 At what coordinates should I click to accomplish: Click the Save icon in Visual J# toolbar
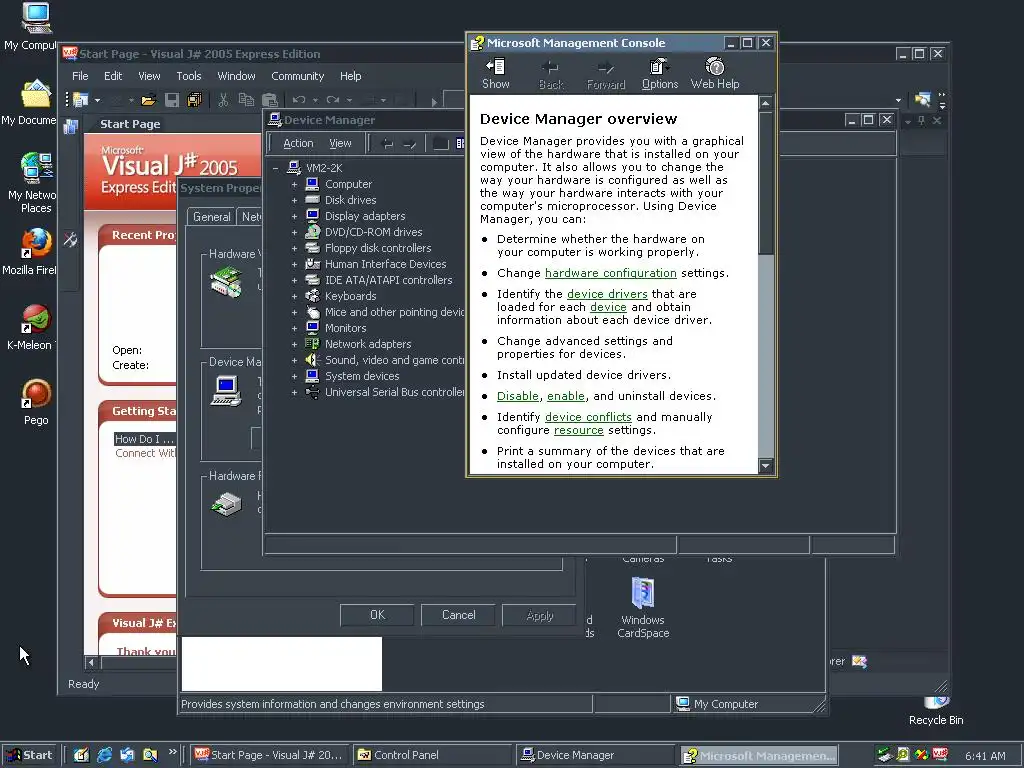coord(172,100)
